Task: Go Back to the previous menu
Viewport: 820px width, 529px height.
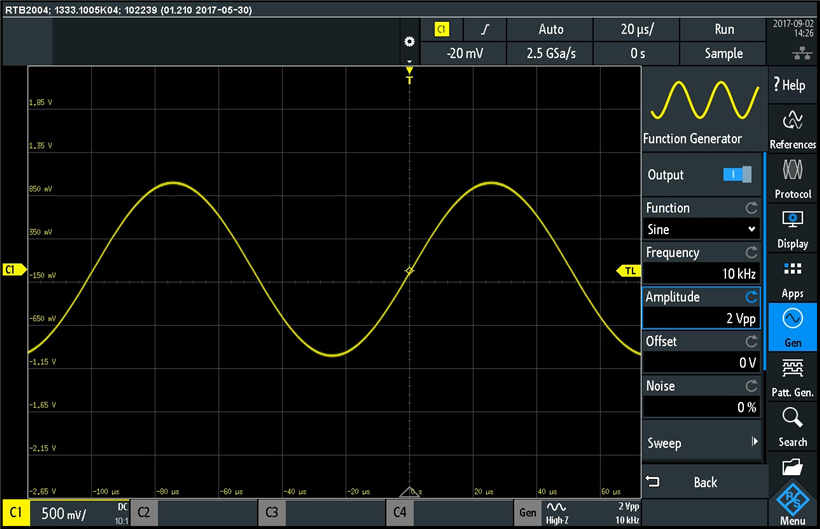Action: coord(704,482)
